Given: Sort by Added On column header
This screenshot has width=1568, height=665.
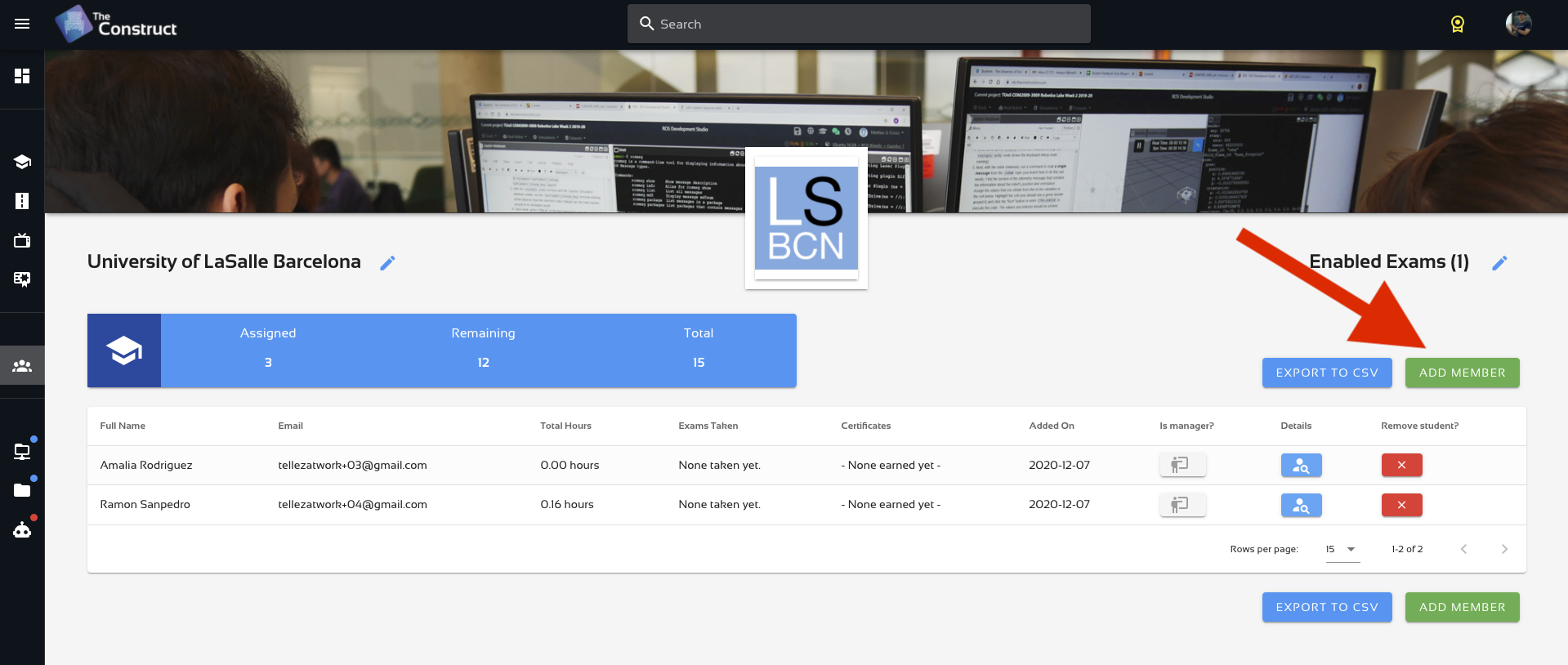Looking at the screenshot, I should coord(1052,426).
